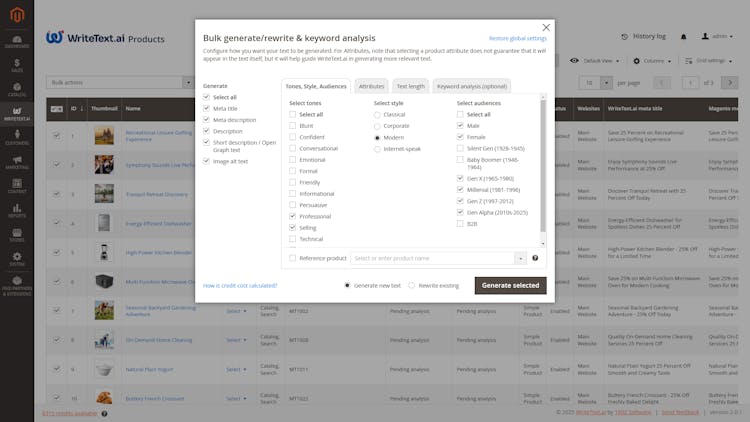Image resolution: width=750 pixels, height=422 pixels.
Task: Open the credits available link
Action: tap(70, 413)
